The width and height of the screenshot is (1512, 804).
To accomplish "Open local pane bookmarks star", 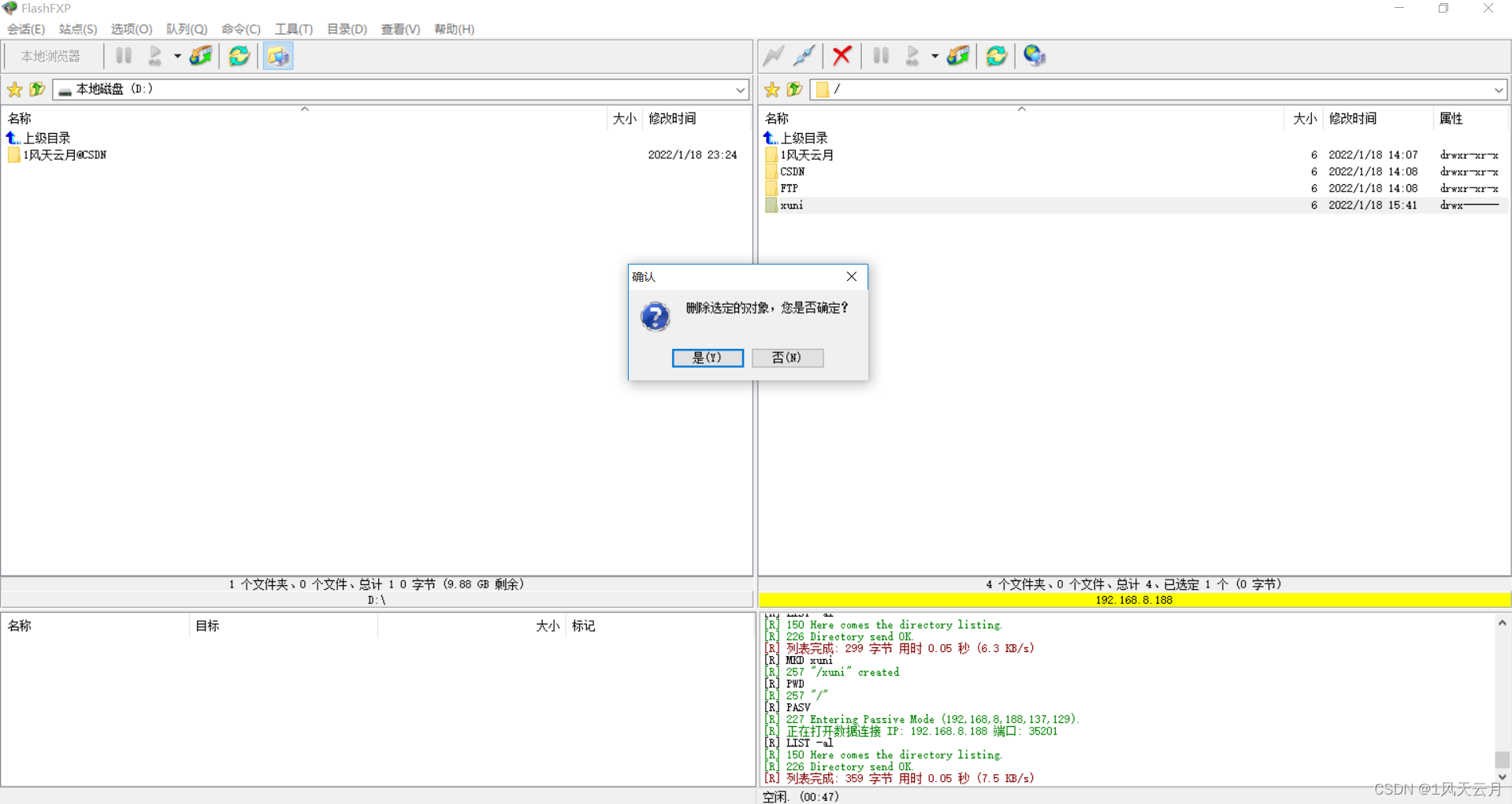I will click(x=14, y=90).
